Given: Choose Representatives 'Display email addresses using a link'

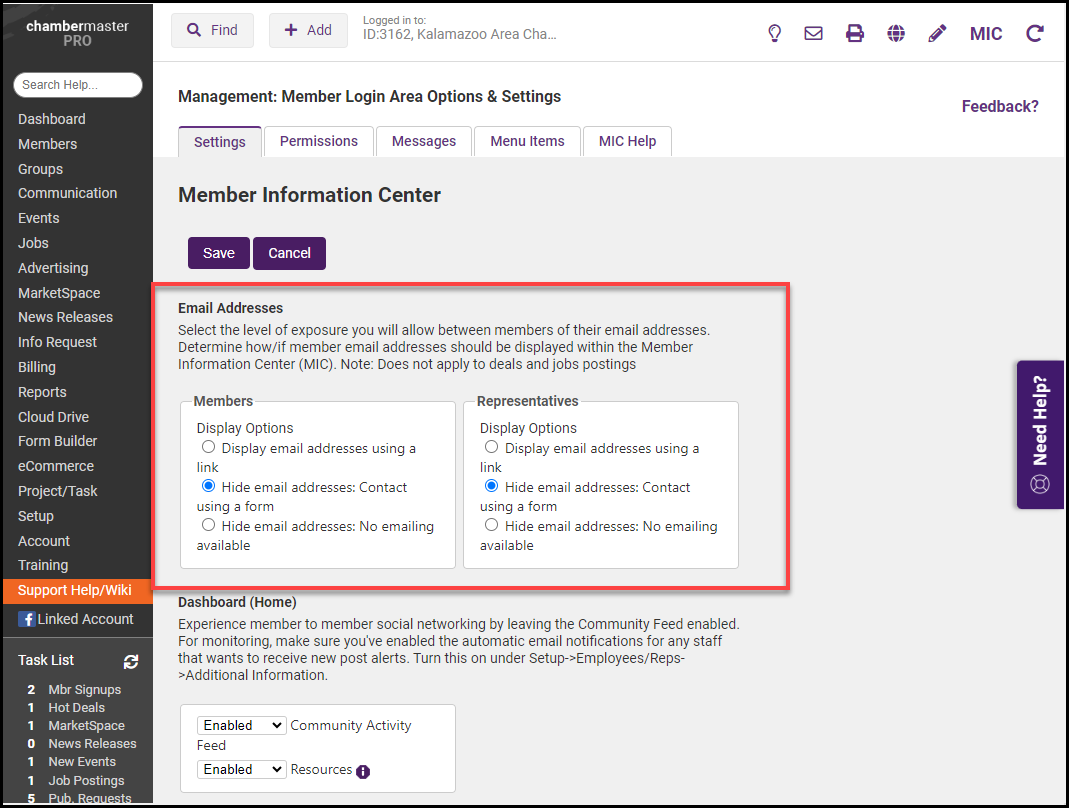Looking at the screenshot, I should coord(491,448).
